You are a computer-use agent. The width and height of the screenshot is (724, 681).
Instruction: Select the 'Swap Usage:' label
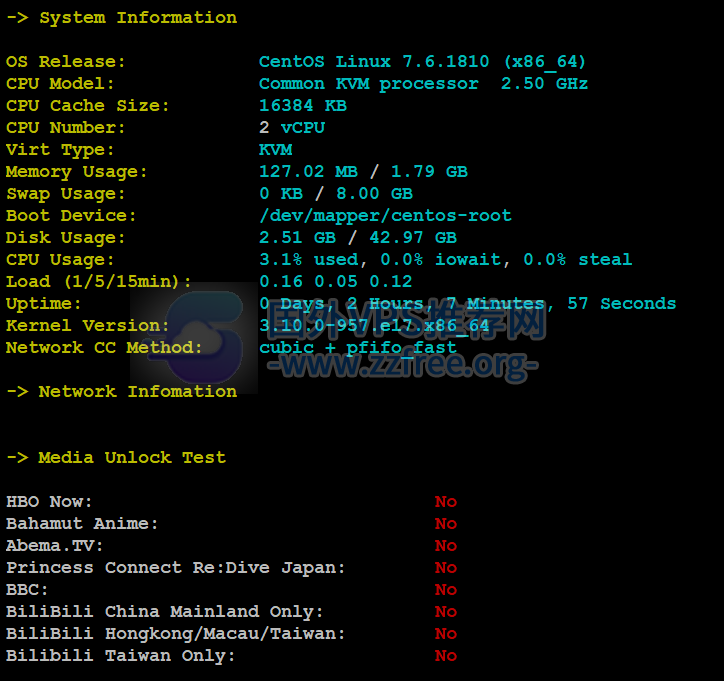[x=66, y=194]
